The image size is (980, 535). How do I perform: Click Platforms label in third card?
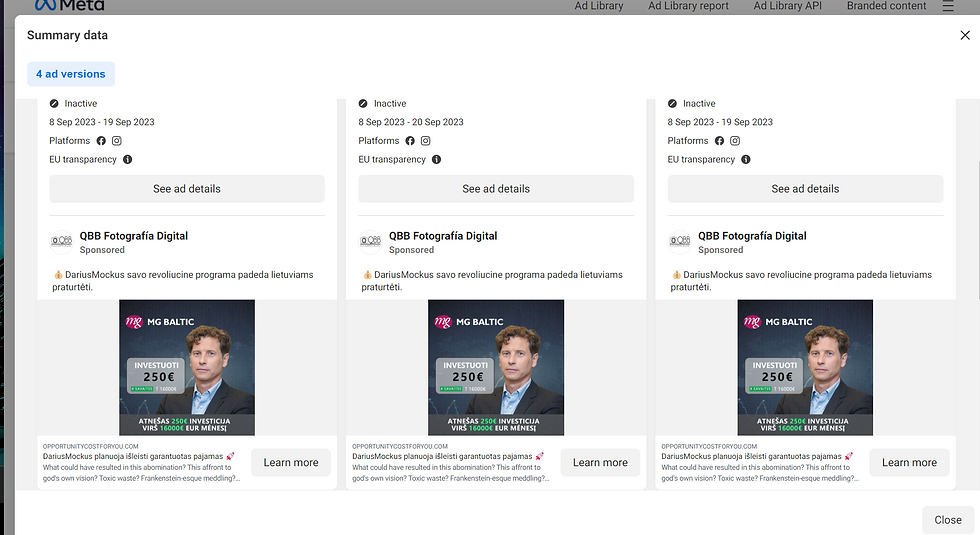pos(688,141)
